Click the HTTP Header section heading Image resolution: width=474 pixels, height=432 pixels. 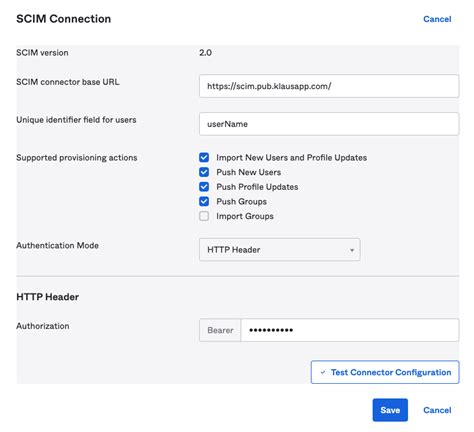pos(48,297)
